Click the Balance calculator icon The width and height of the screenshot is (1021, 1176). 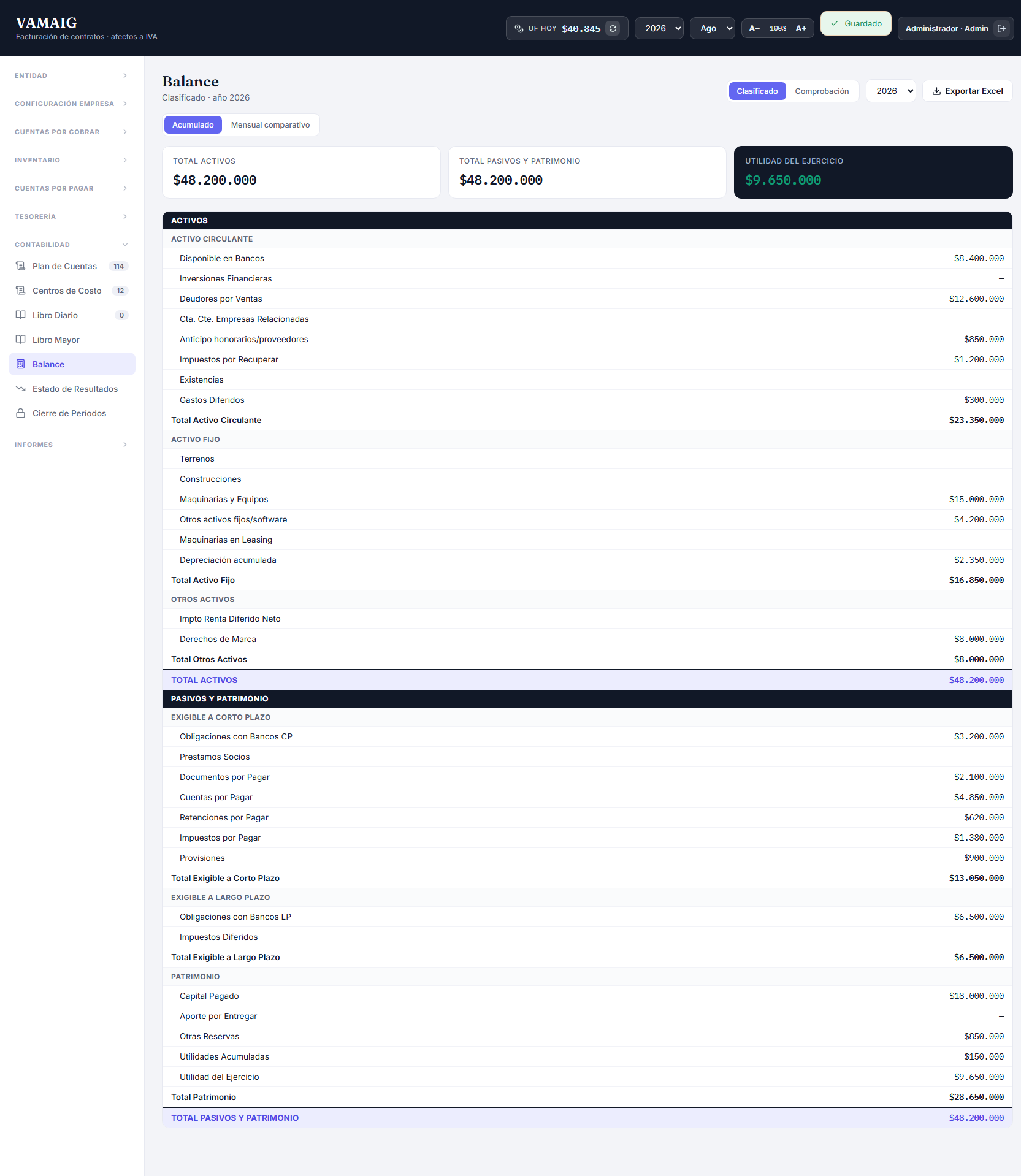click(x=20, y=364)
